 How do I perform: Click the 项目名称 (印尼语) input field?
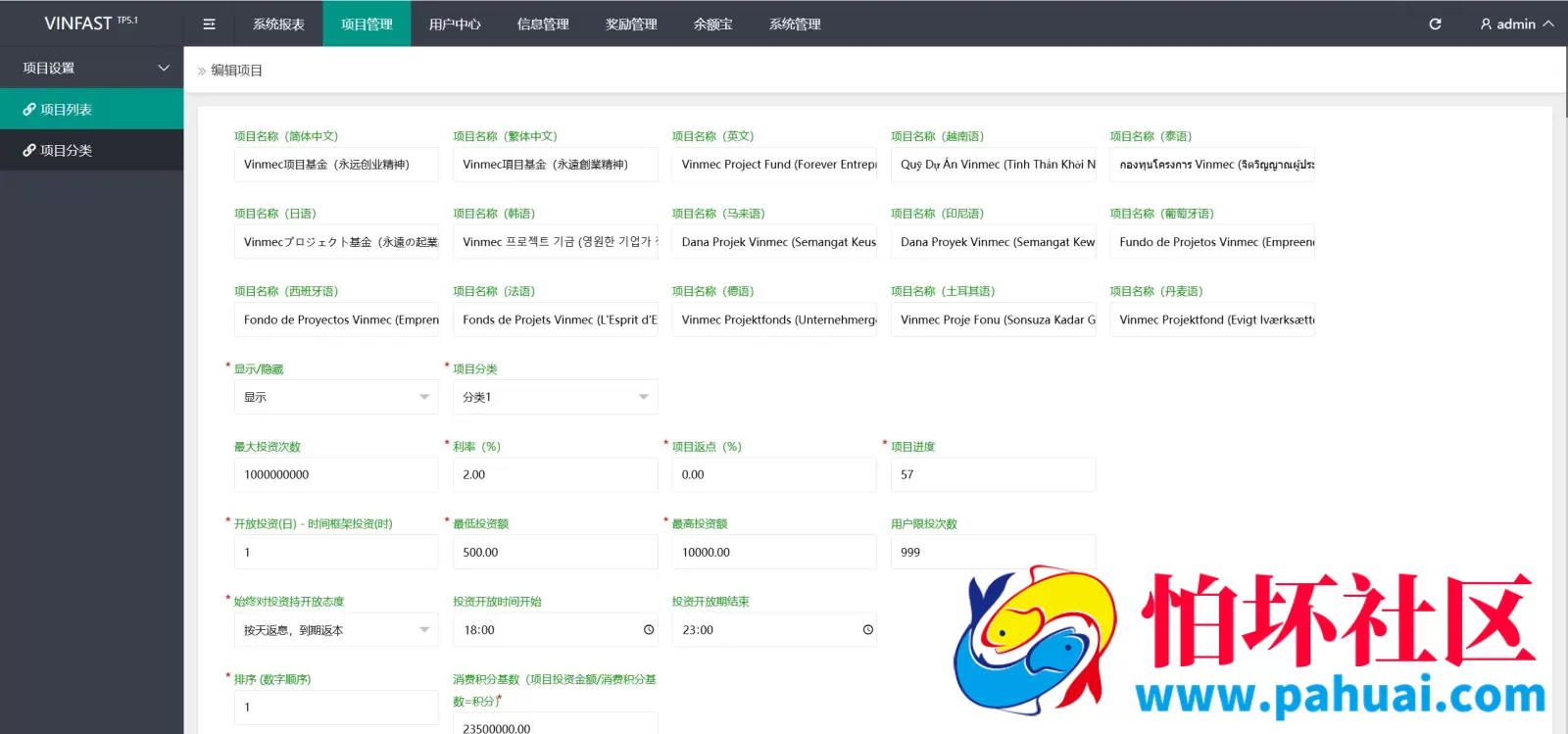[993, 242]
